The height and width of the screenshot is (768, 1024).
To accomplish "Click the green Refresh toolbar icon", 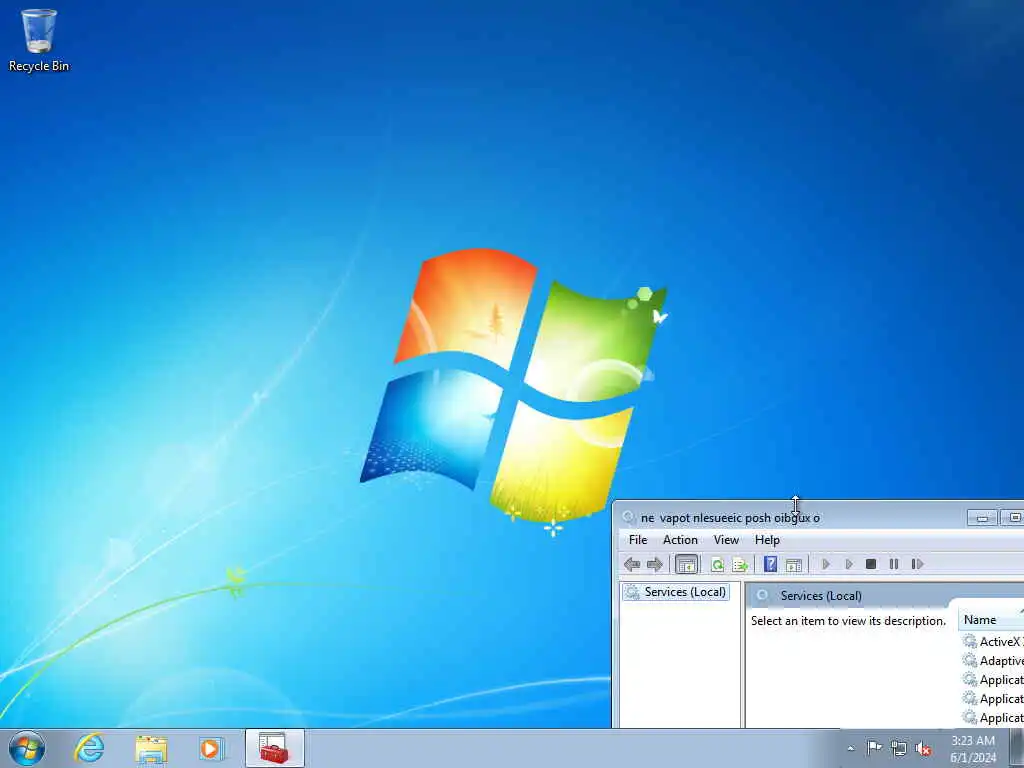I will point(717,564).
